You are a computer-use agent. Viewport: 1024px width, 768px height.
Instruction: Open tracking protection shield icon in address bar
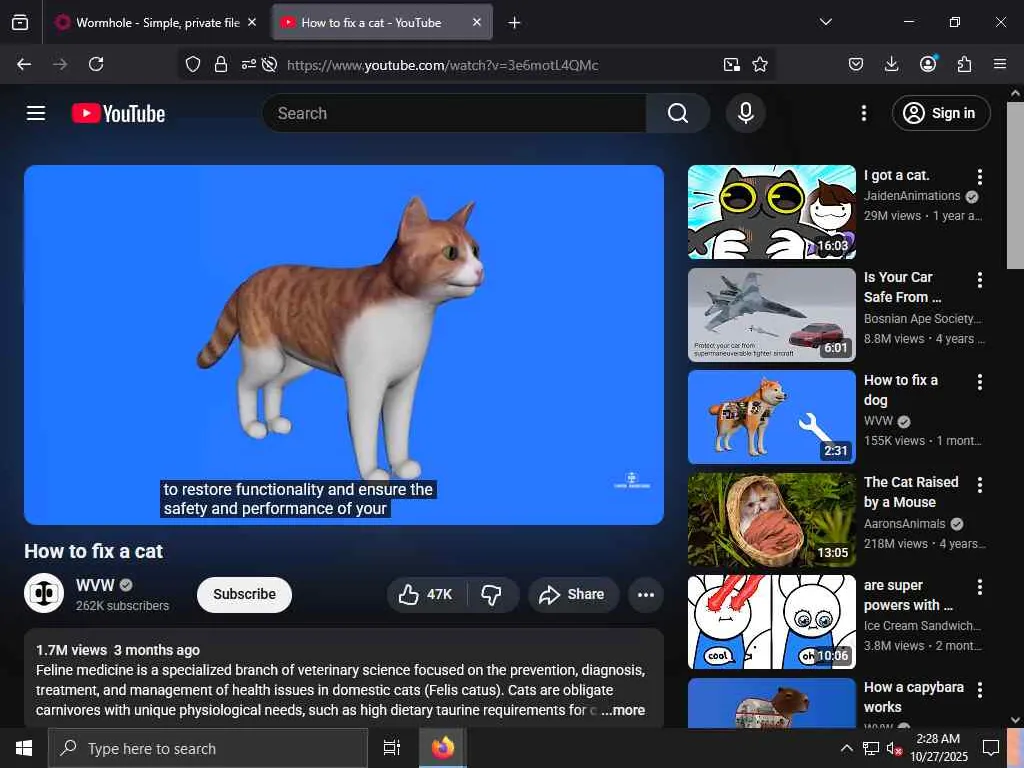(193, 64)
